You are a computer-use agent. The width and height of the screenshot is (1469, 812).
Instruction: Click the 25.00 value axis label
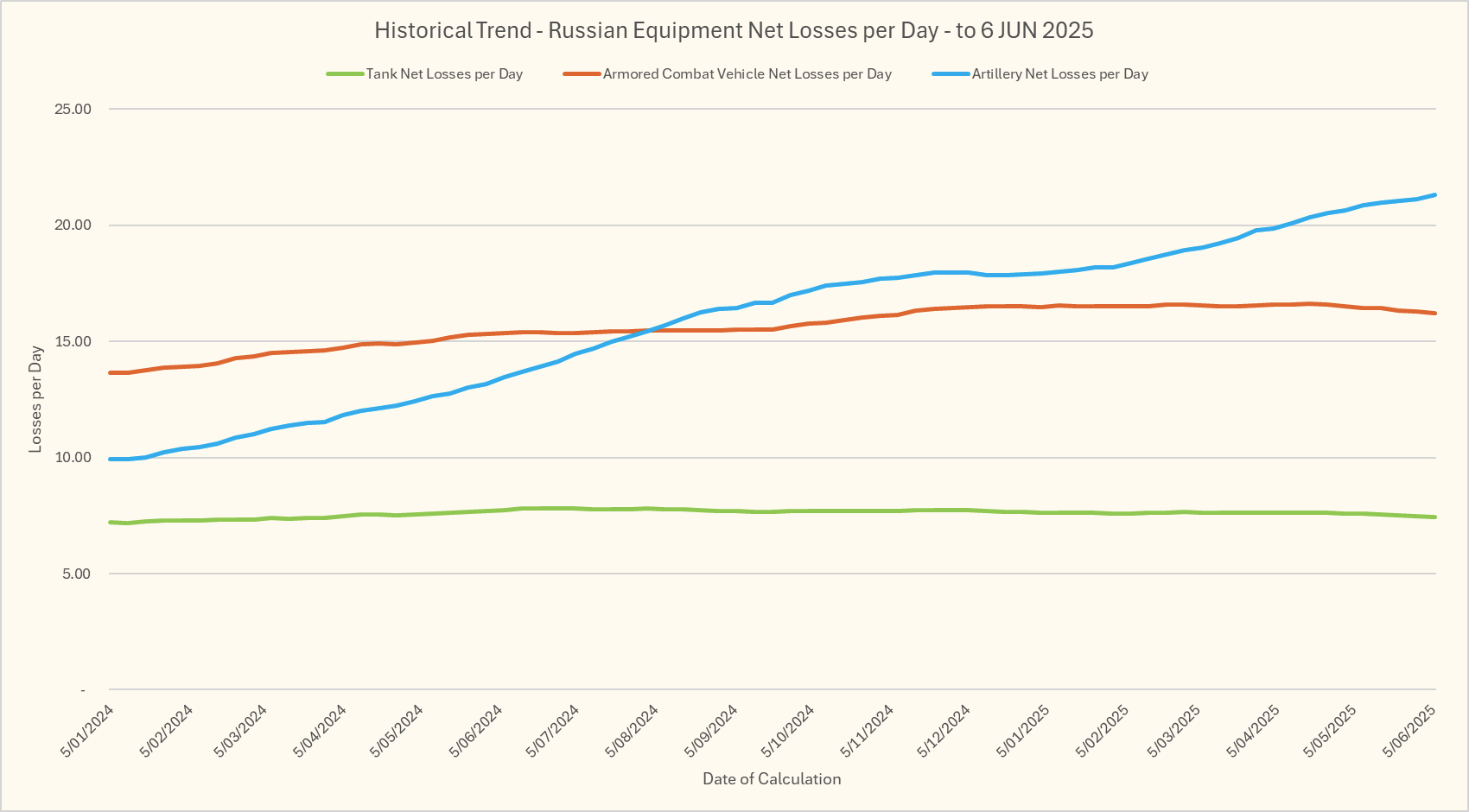tap(73, 110)
